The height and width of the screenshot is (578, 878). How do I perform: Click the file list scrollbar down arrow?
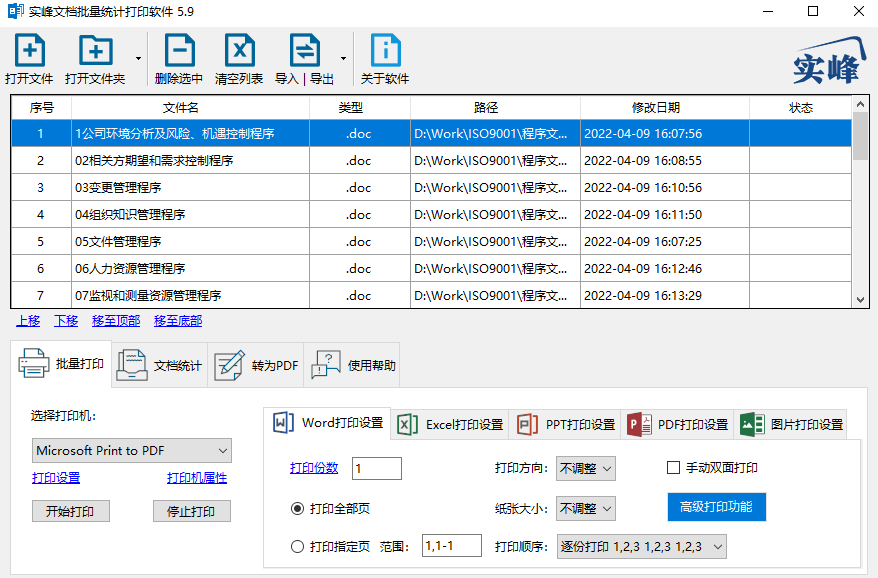click(x=861, y=300)
